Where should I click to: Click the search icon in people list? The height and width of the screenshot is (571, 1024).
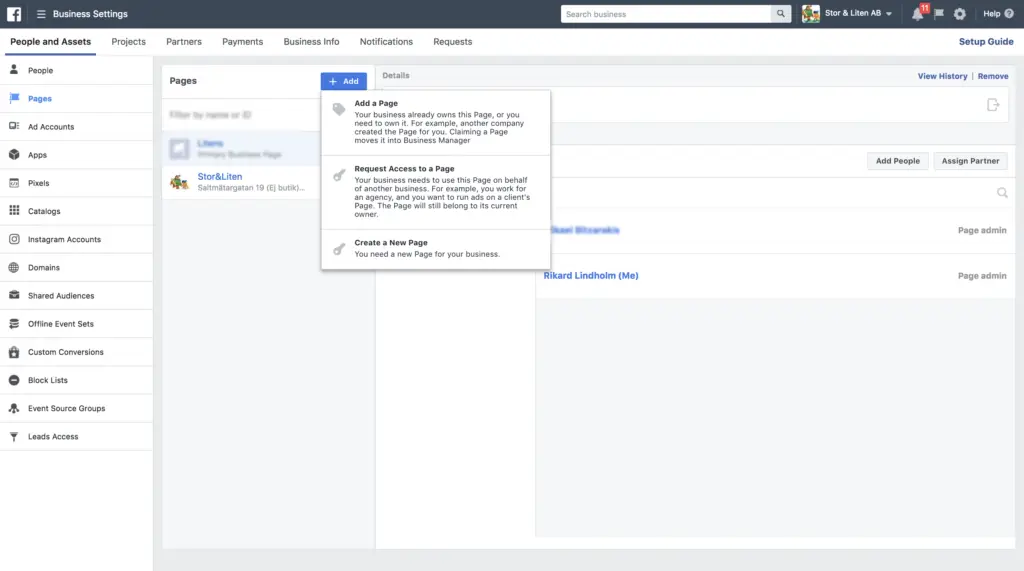pos(1002,193)
